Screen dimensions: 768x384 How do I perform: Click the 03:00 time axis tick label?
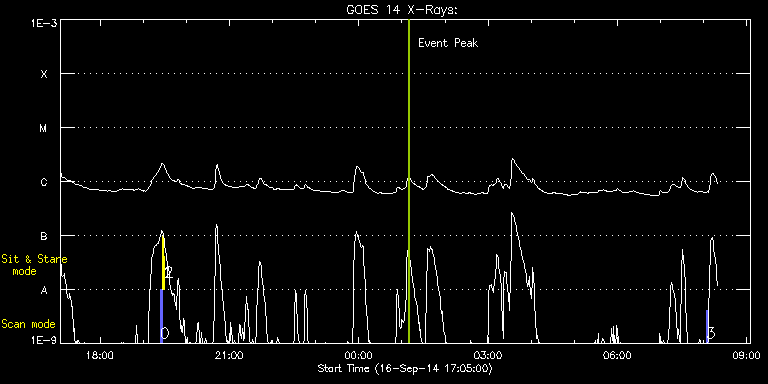487,355
